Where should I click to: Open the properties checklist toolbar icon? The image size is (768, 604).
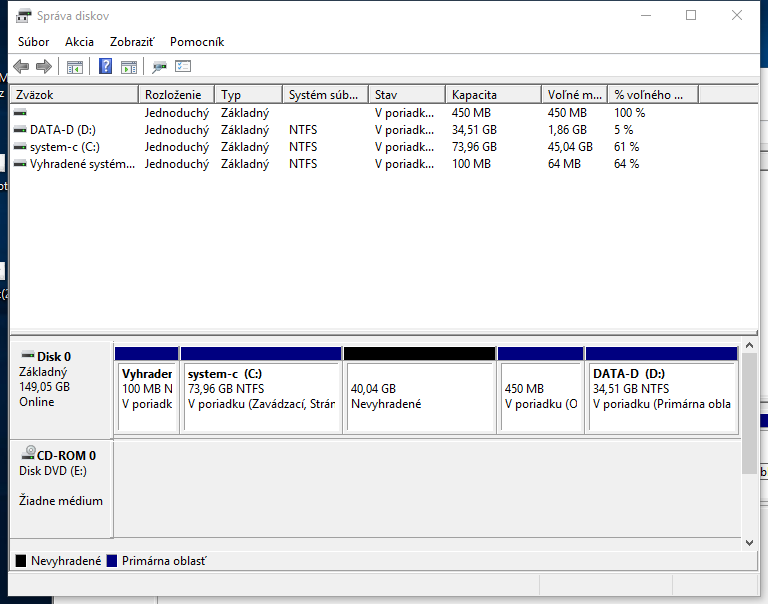[x=183, y=67]
